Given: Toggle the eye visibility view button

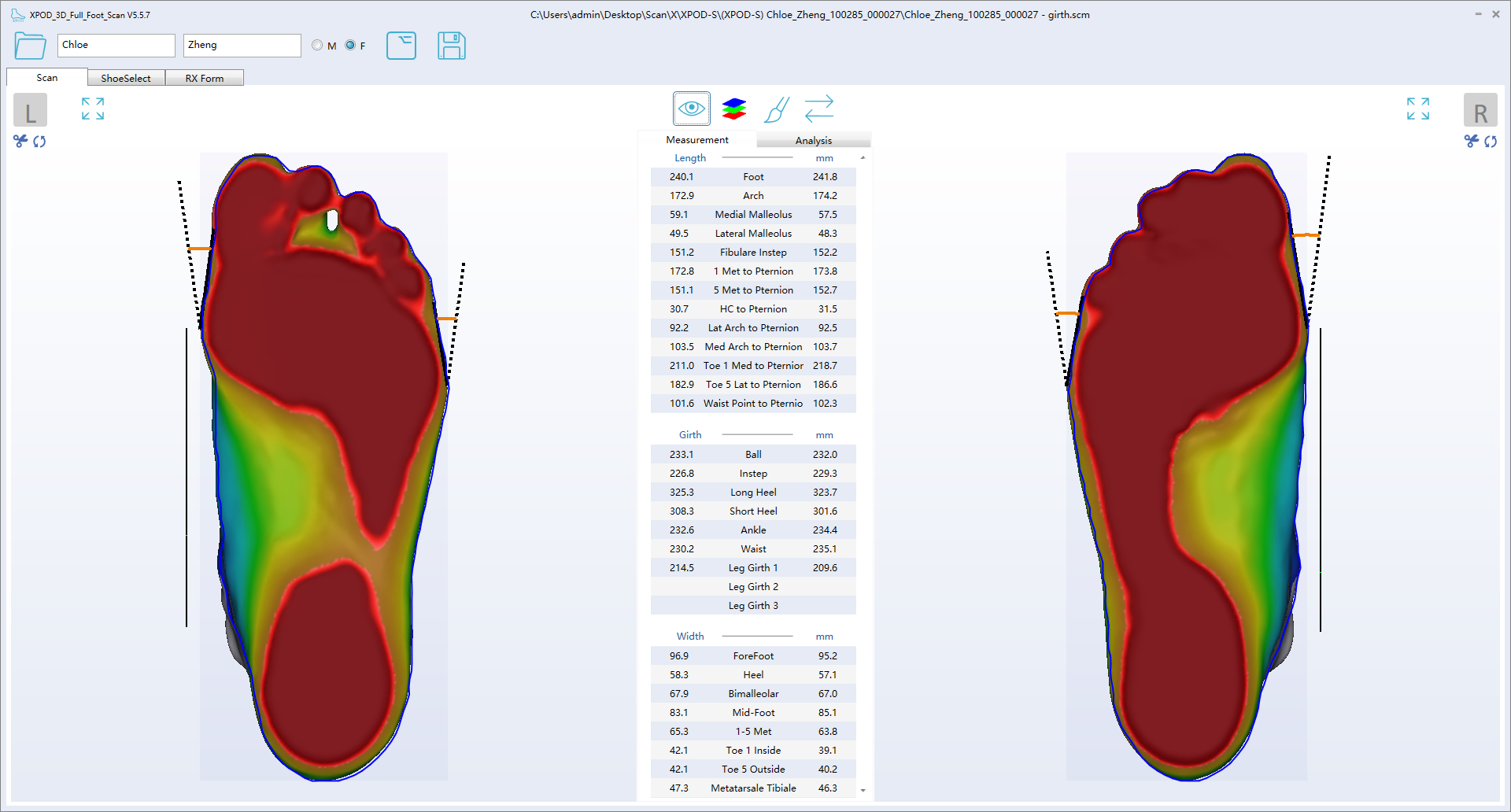Looking at the screenshot, I should tap(691, 109).
